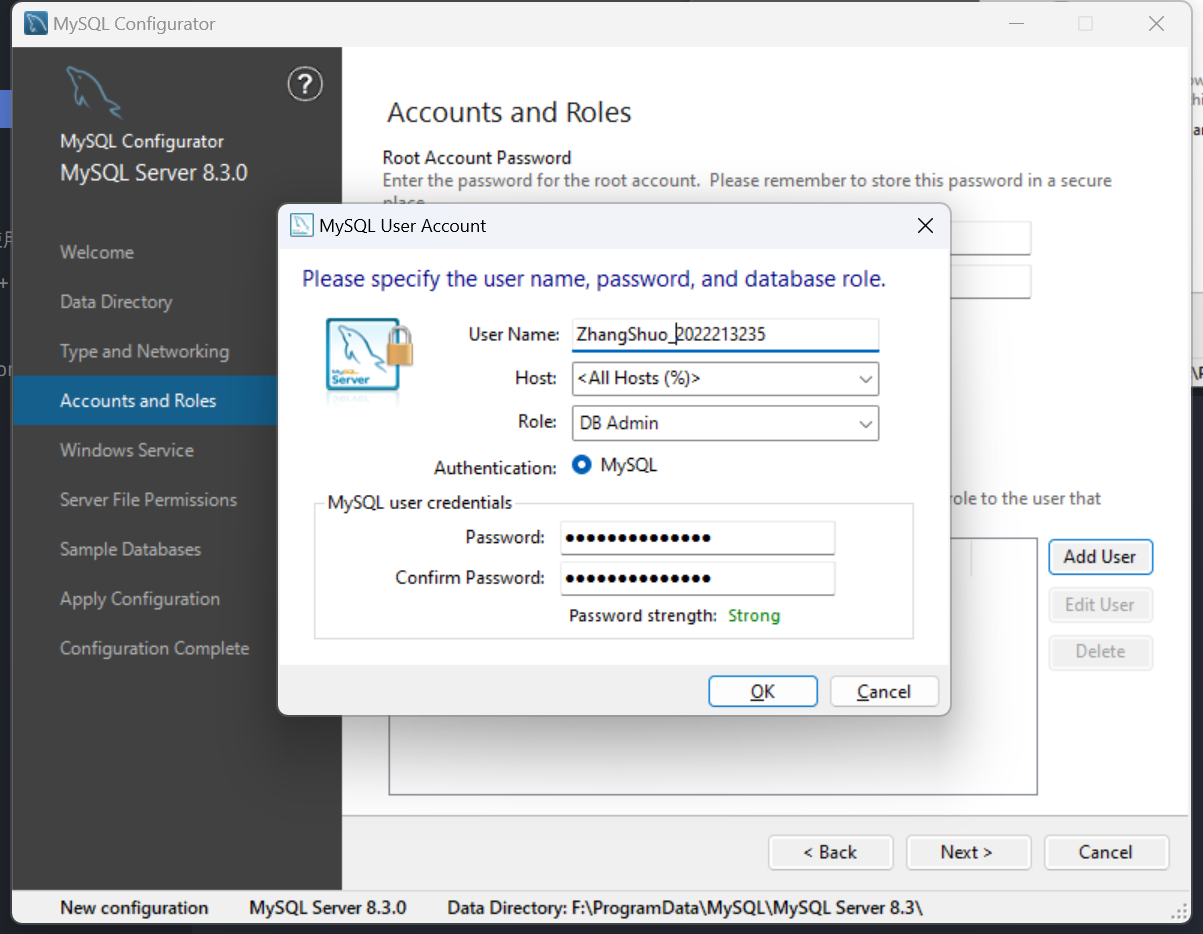Go to the Type and Networking step

pyautogui.click(x=145, y=351)
